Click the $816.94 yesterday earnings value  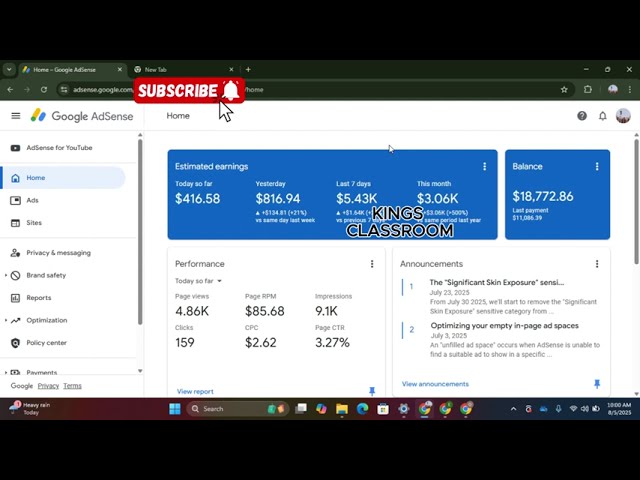click(278, 199)
